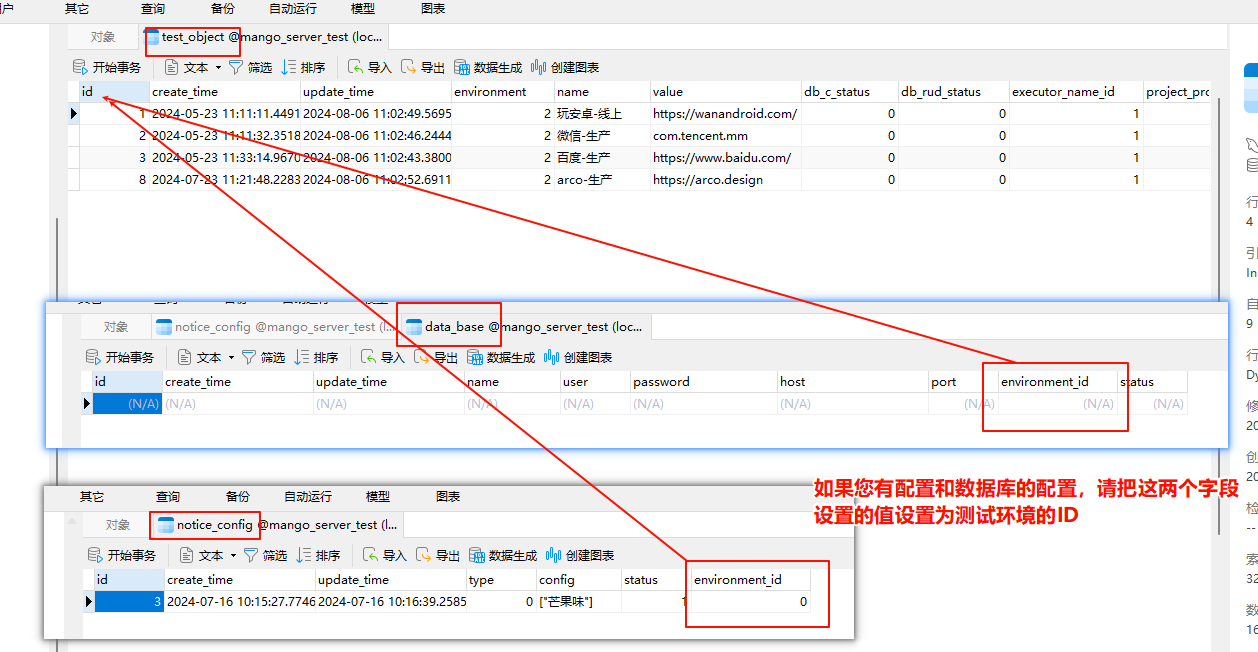1258x652 pixels.
Task: Click the 导入 icon in the data_base window
Action: click(x=369, y=357)
